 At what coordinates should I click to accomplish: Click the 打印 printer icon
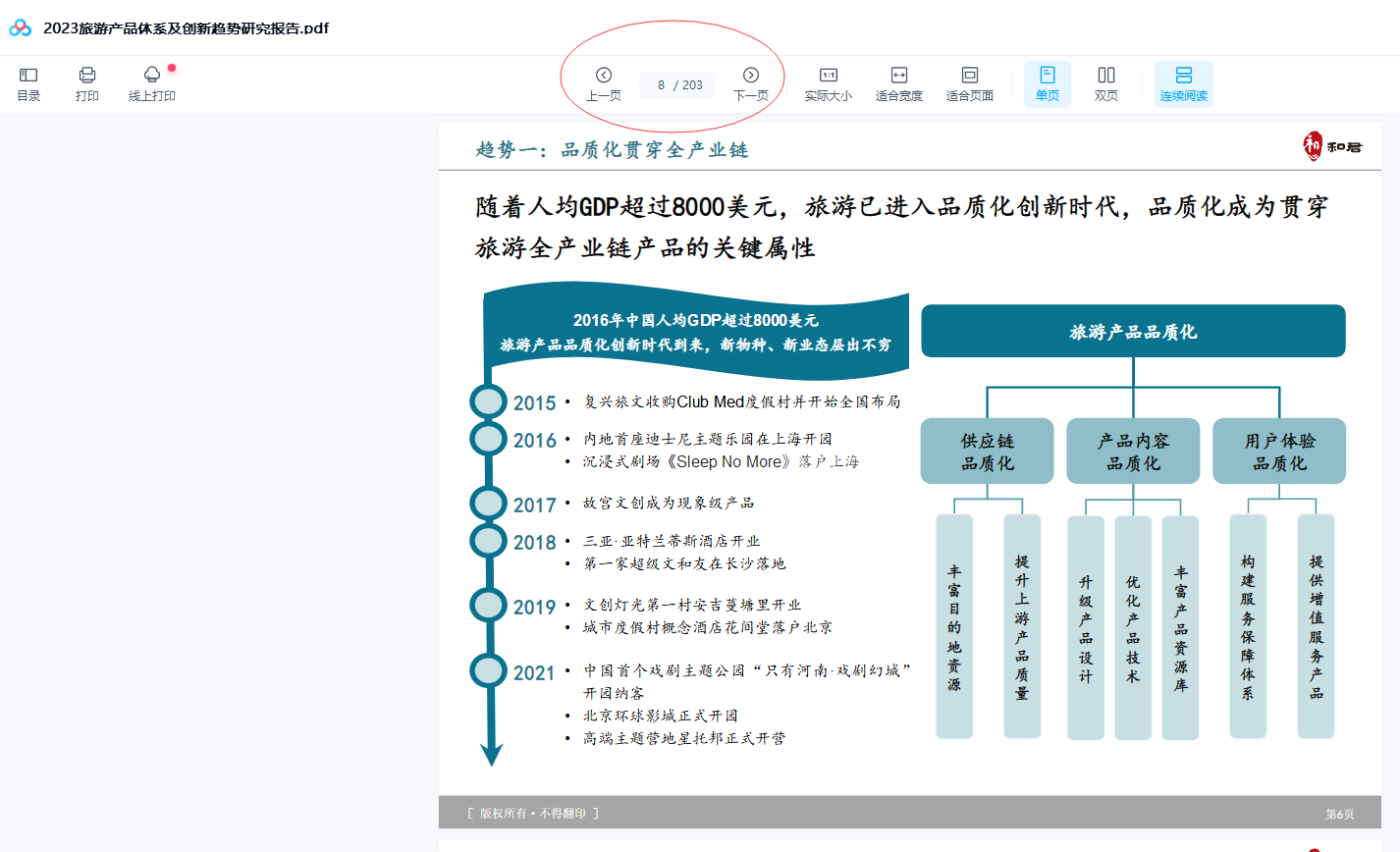(x=87, y=80)
